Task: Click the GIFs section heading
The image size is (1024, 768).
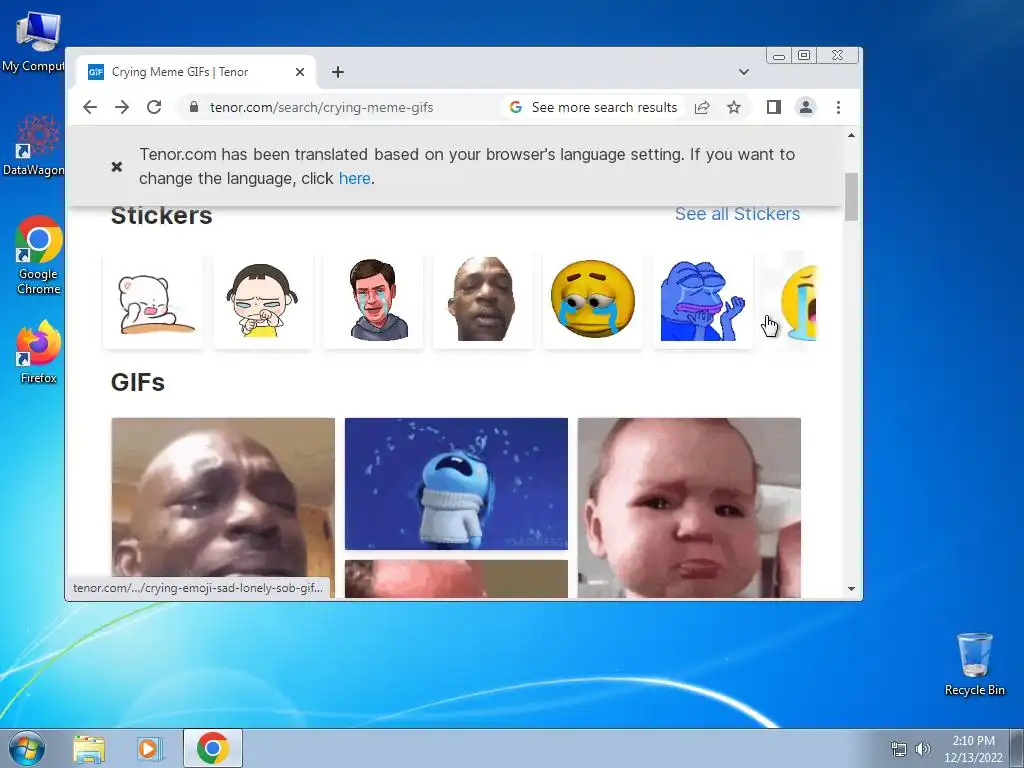Action: point(138,382)
